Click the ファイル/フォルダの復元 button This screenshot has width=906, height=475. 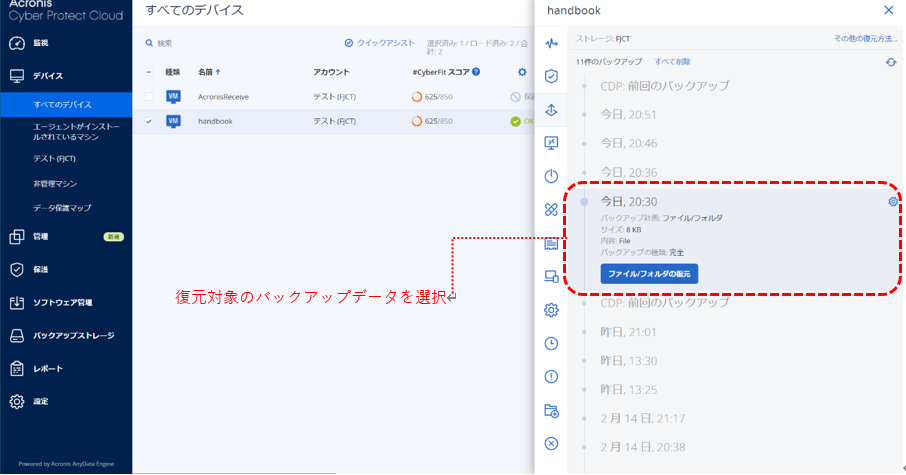(x=648, y=274)
